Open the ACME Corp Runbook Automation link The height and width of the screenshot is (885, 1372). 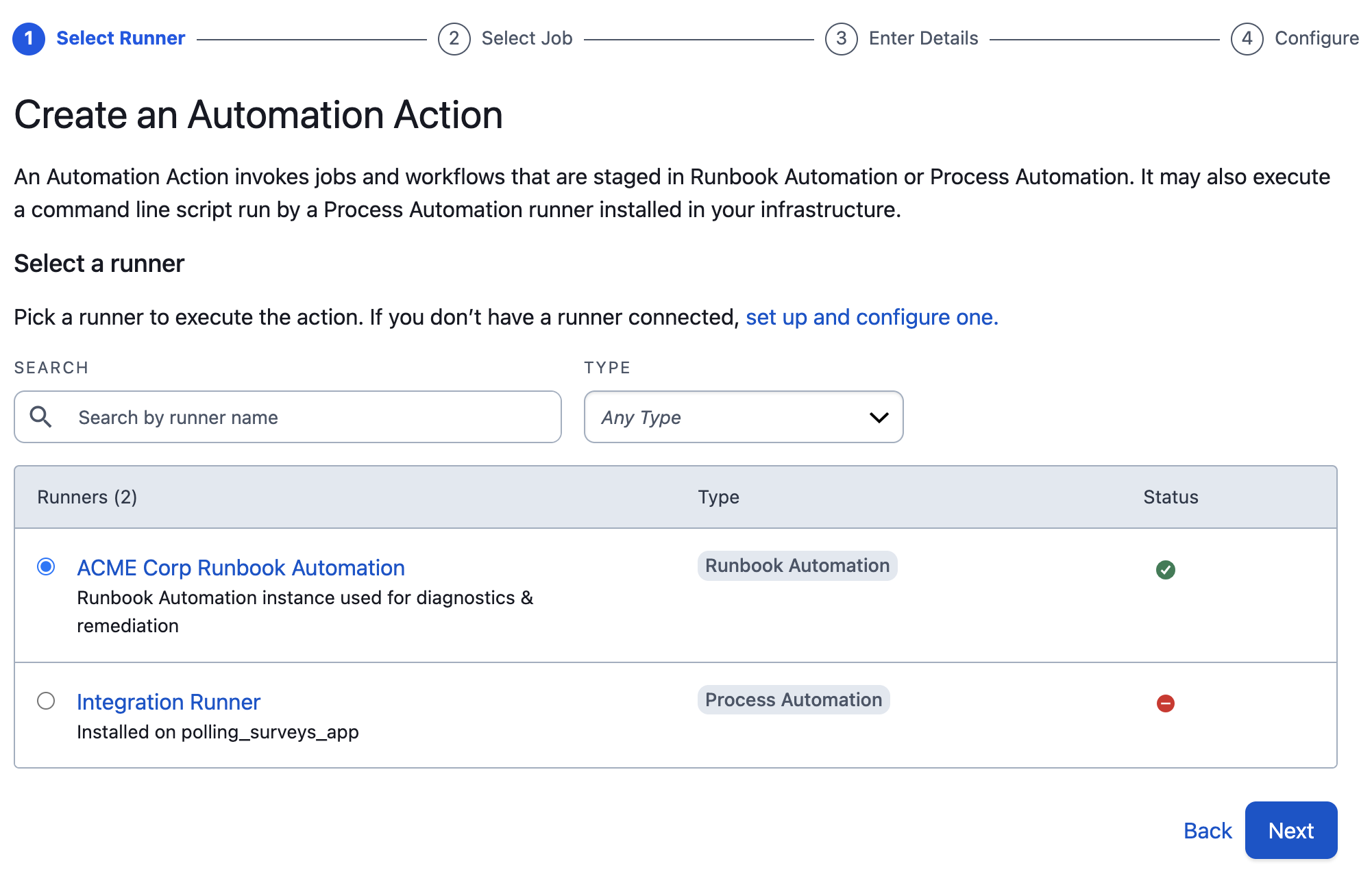click(x=241, y=567)
